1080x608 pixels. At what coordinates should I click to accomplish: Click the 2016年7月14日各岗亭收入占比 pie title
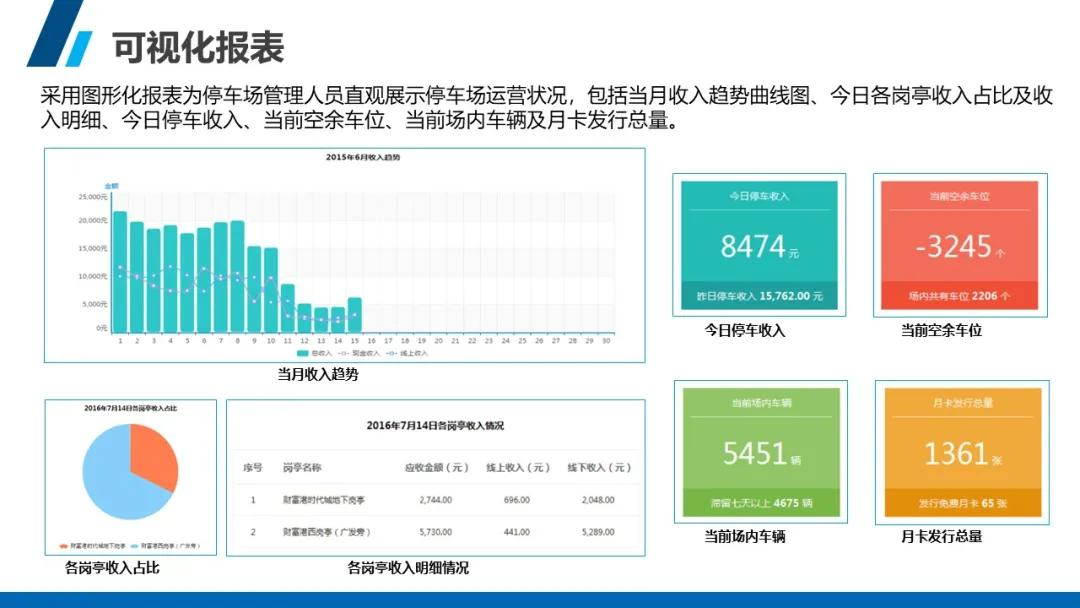point(130,408)
